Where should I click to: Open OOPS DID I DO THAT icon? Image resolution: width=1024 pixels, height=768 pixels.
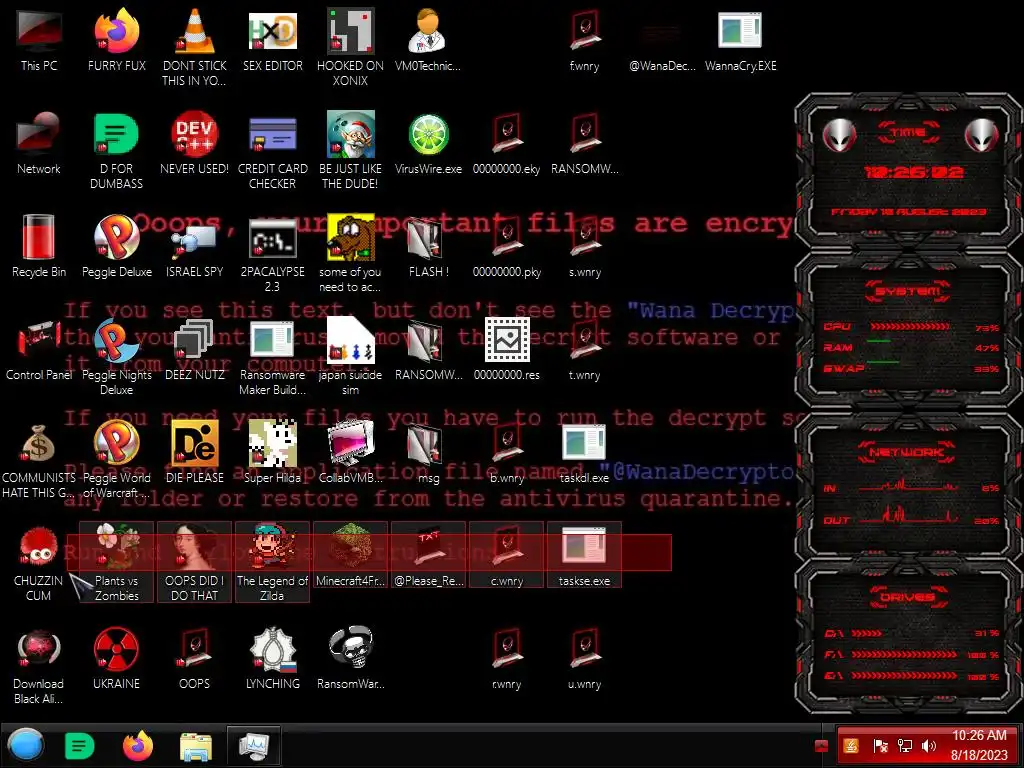pos(194,562)
